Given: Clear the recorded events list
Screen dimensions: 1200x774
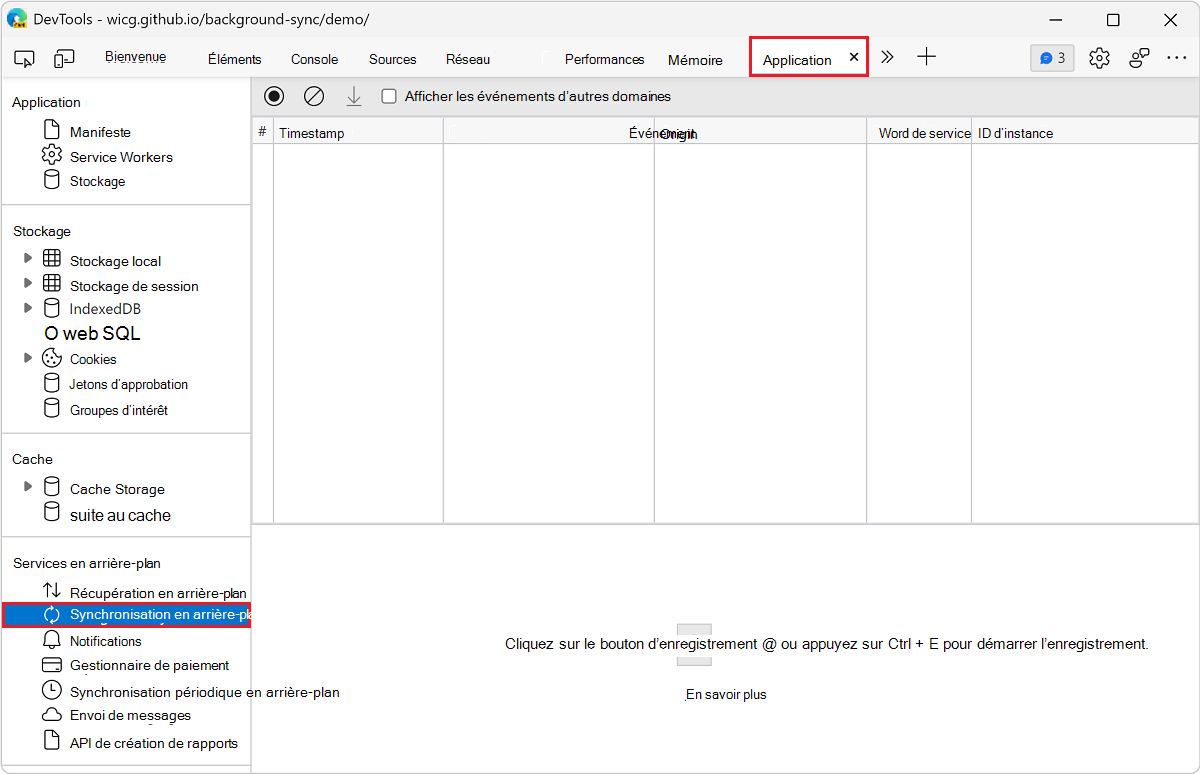Looking at the screenshot, I should pyautogui.click(x=314, y=96).
